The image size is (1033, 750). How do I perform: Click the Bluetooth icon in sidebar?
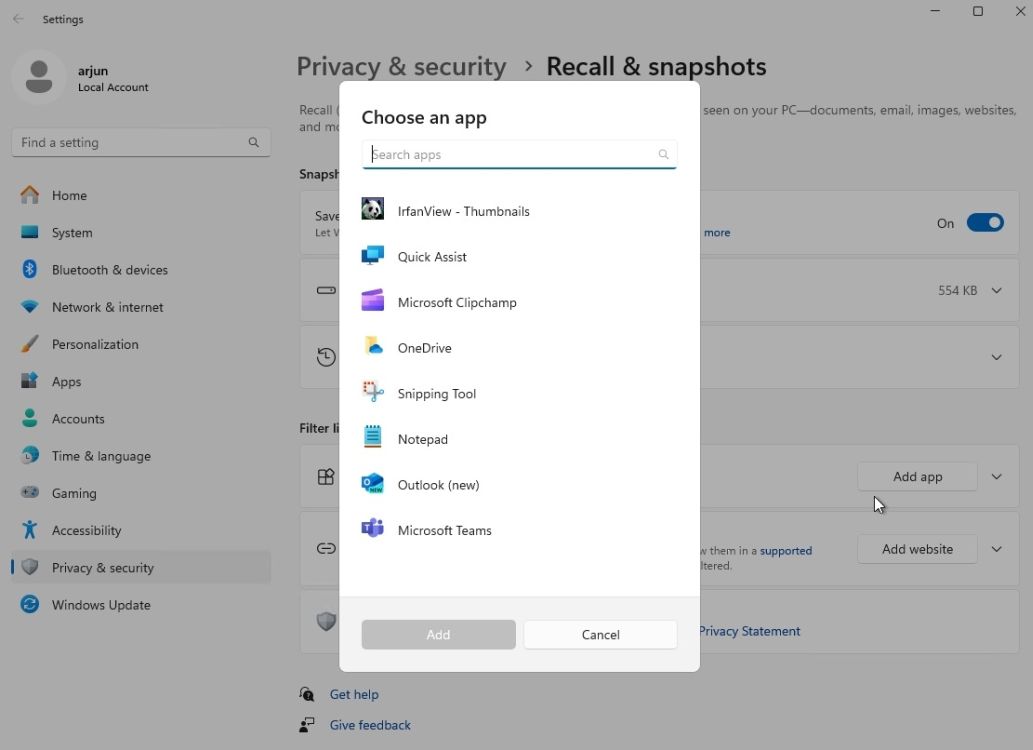point(30,269)
